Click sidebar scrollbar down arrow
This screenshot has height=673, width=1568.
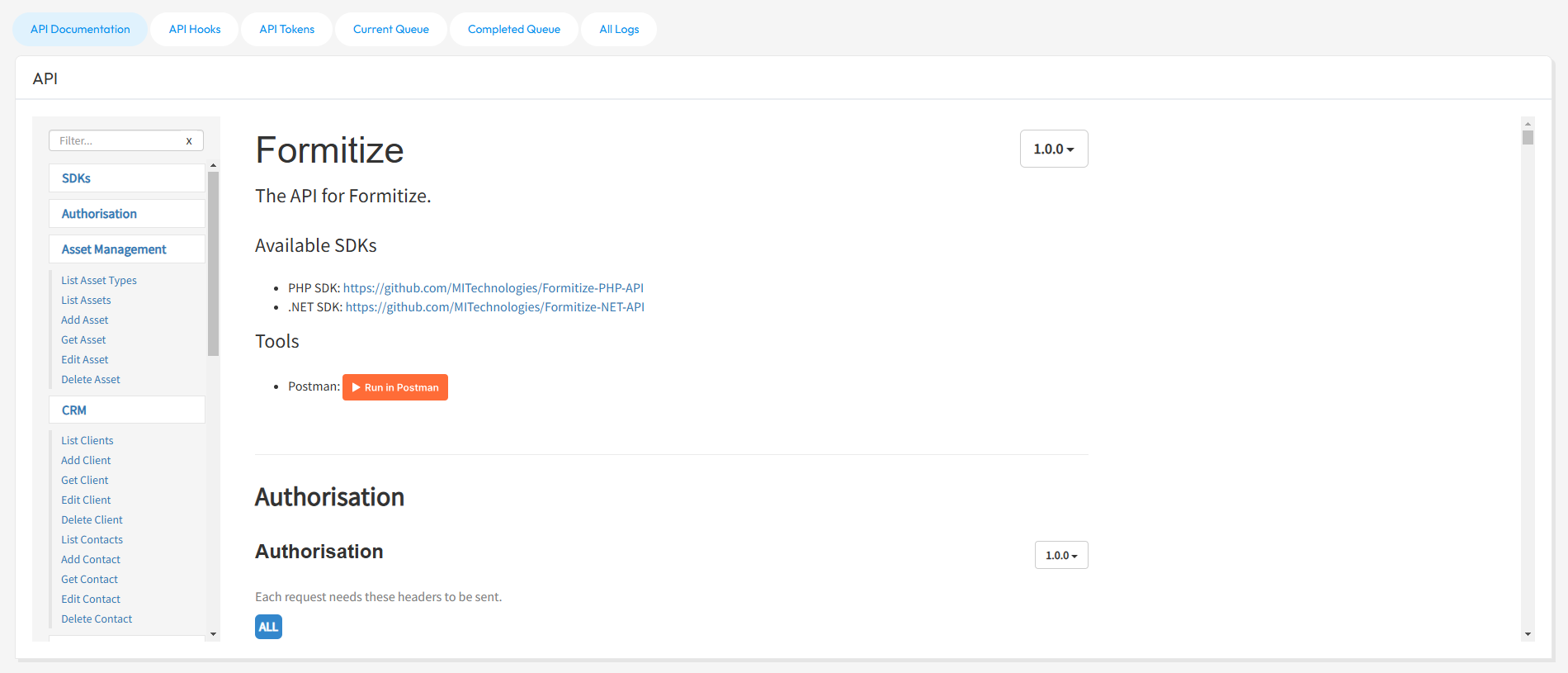[x=213, y=634]
